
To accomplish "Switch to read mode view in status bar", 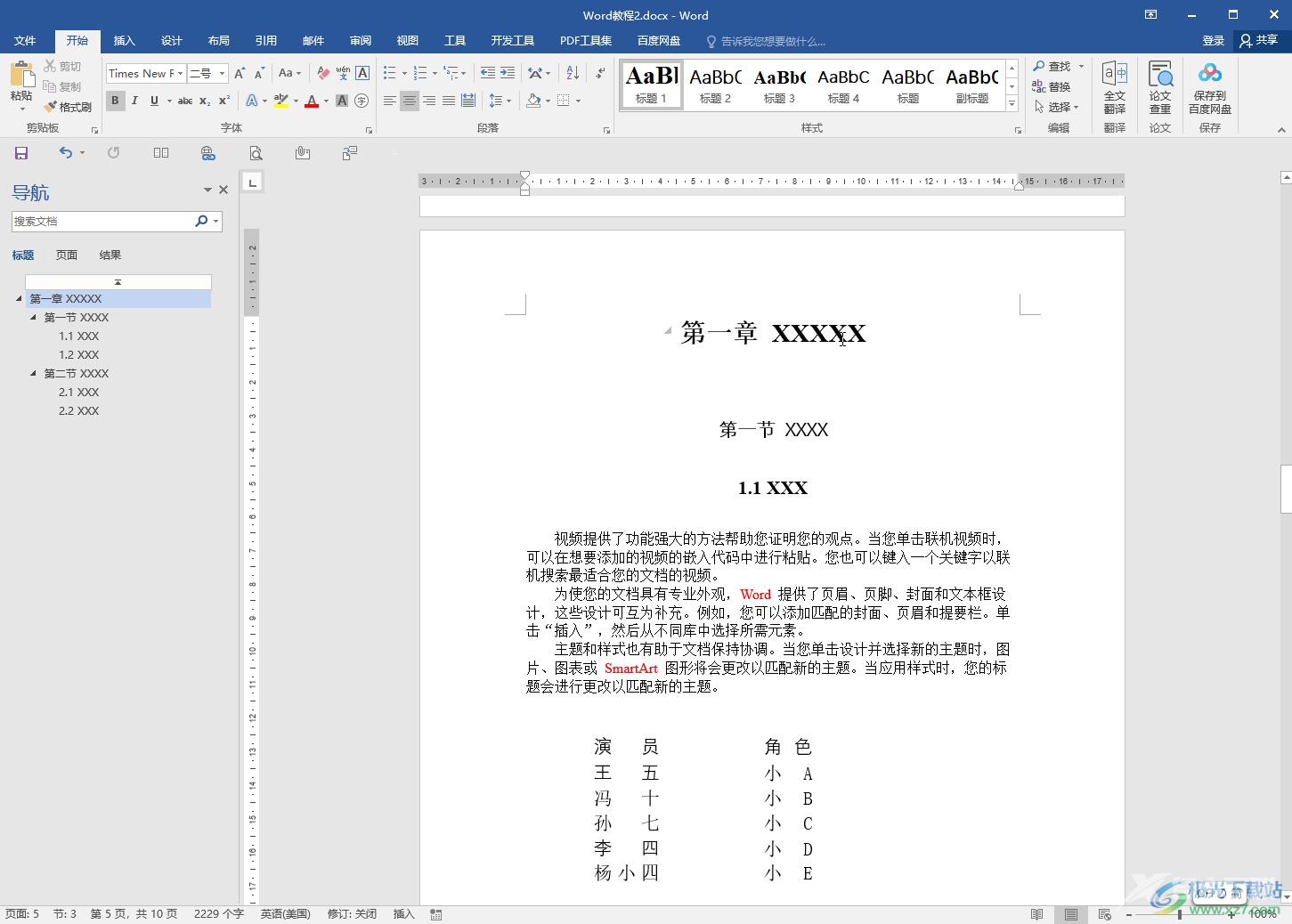I will tap(1037, 914).
